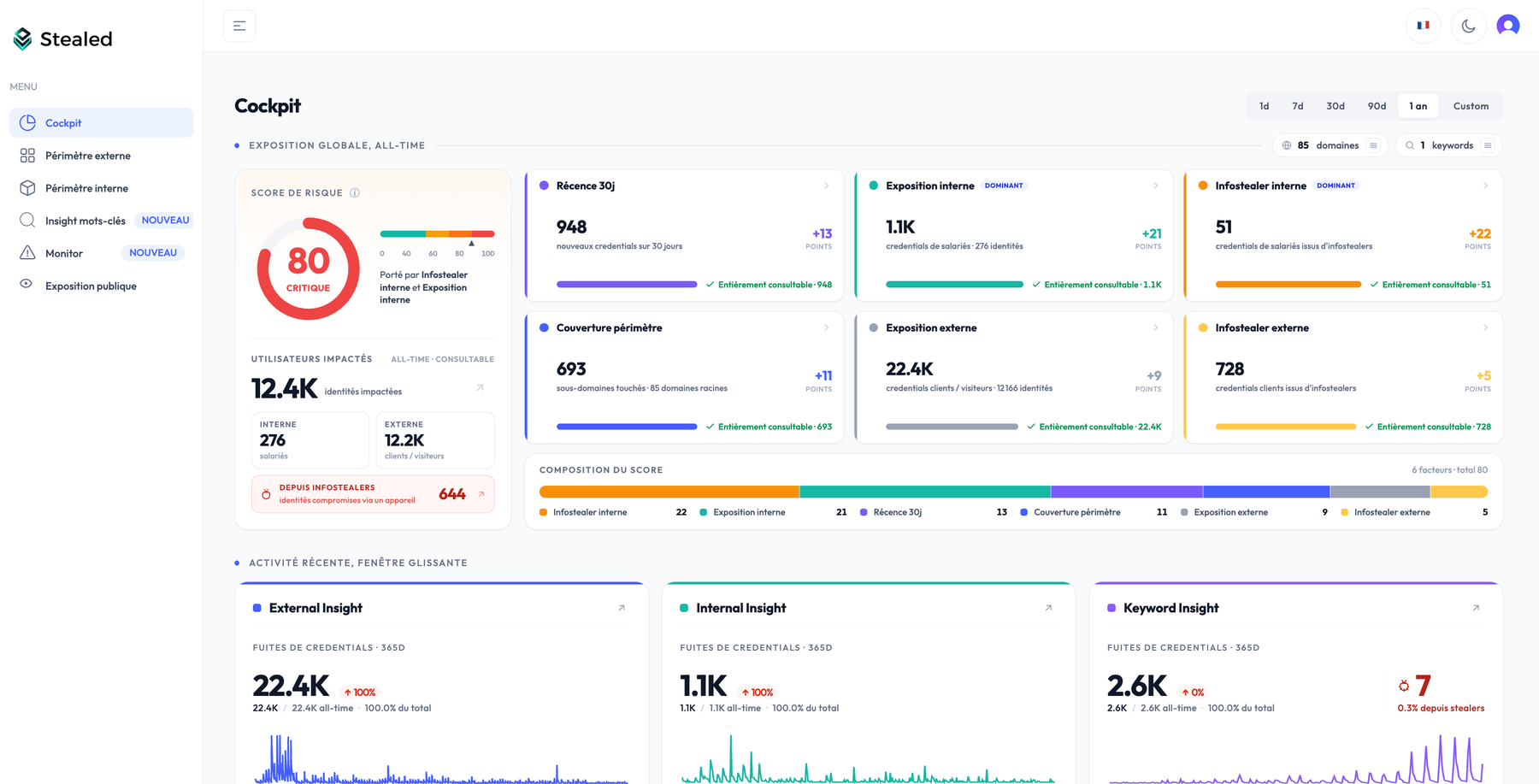Click globe icon beside 85 domaines

click(x=1287, y=145)
